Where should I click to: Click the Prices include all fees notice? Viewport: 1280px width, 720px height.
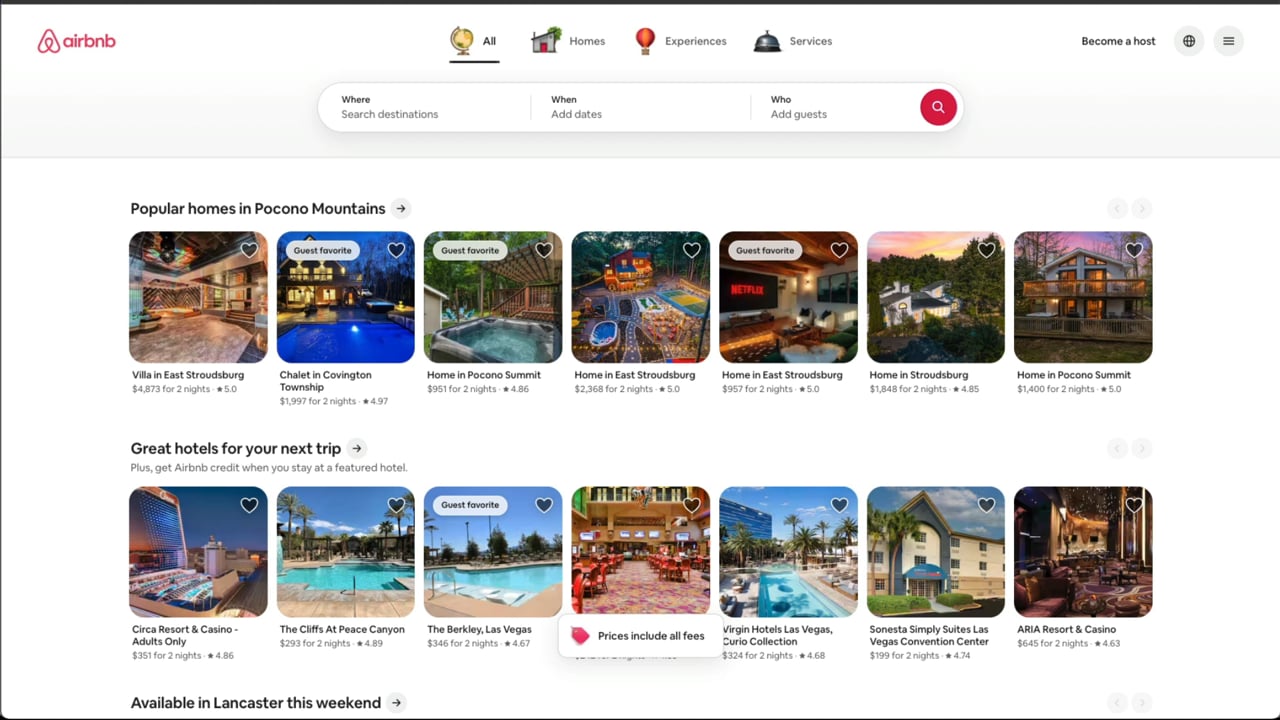coord(639,636)
